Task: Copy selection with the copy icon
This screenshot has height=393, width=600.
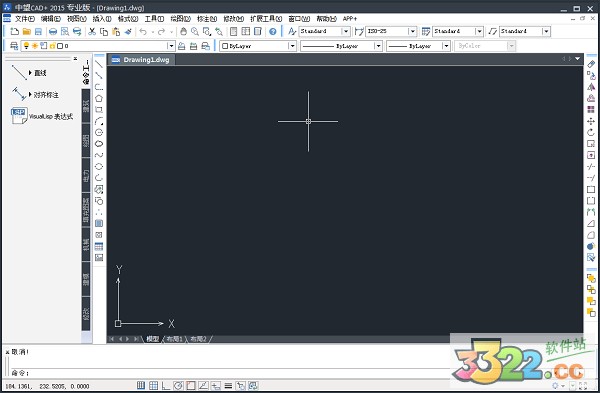Action: 104,31
